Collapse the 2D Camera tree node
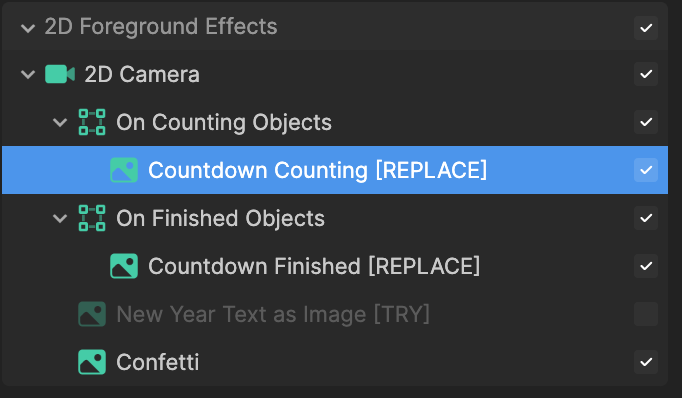The height and width of the screenshot is (398, 682). [x=28, y=74]
